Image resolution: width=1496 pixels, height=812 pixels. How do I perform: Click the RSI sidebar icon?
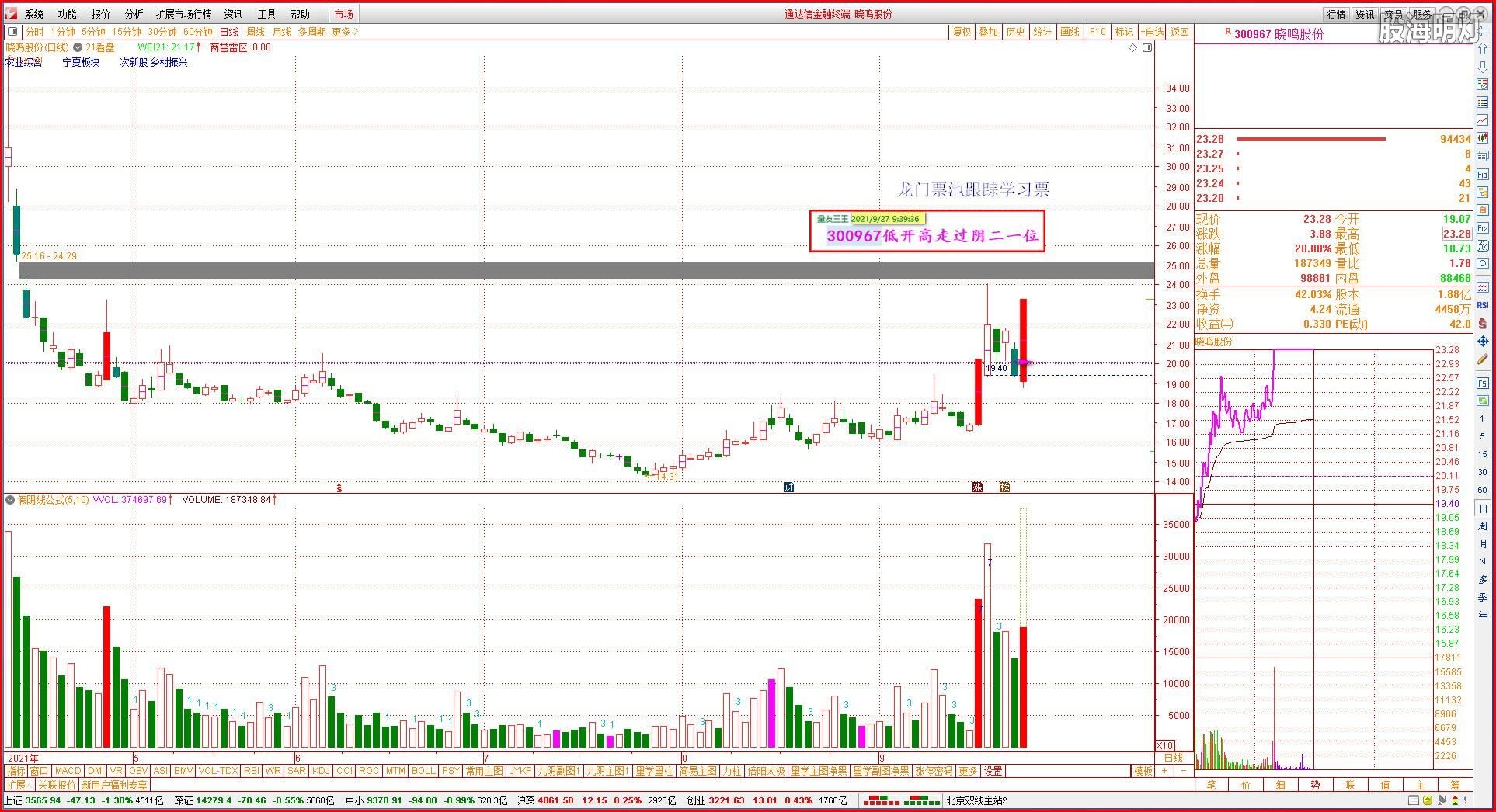1483,304
